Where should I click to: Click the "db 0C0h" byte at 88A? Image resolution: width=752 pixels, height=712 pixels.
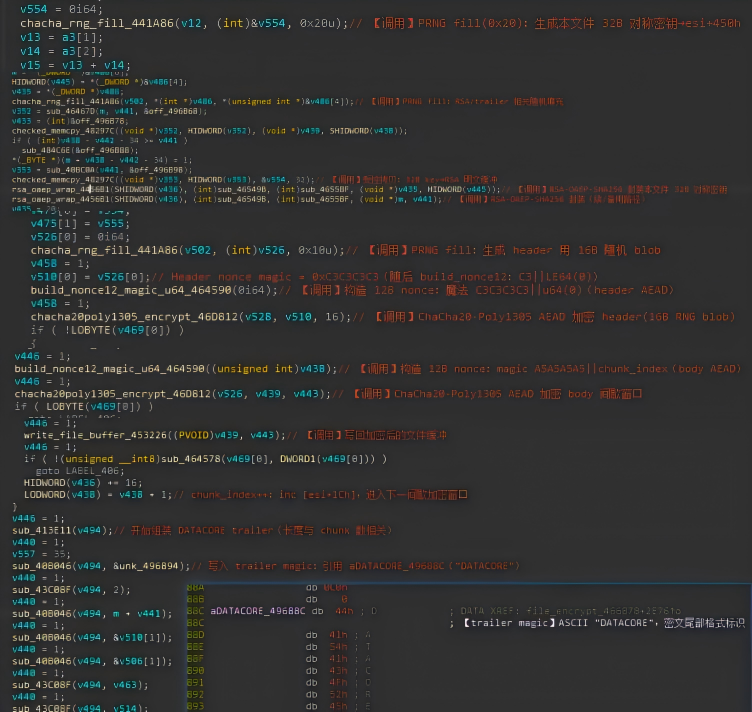(329, 587)
